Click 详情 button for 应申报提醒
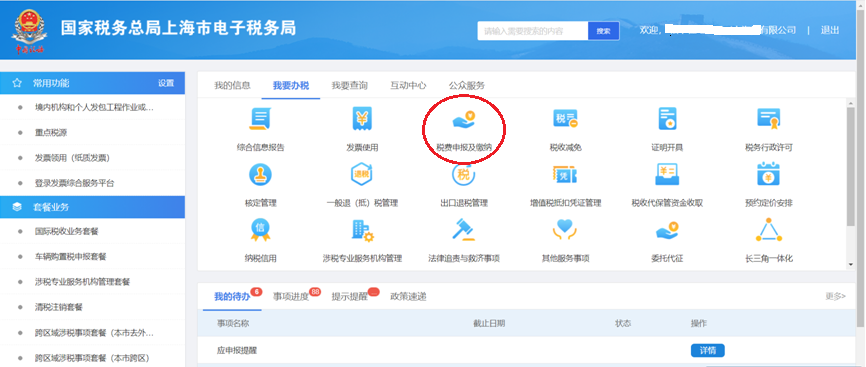 (x=707, y=350)
